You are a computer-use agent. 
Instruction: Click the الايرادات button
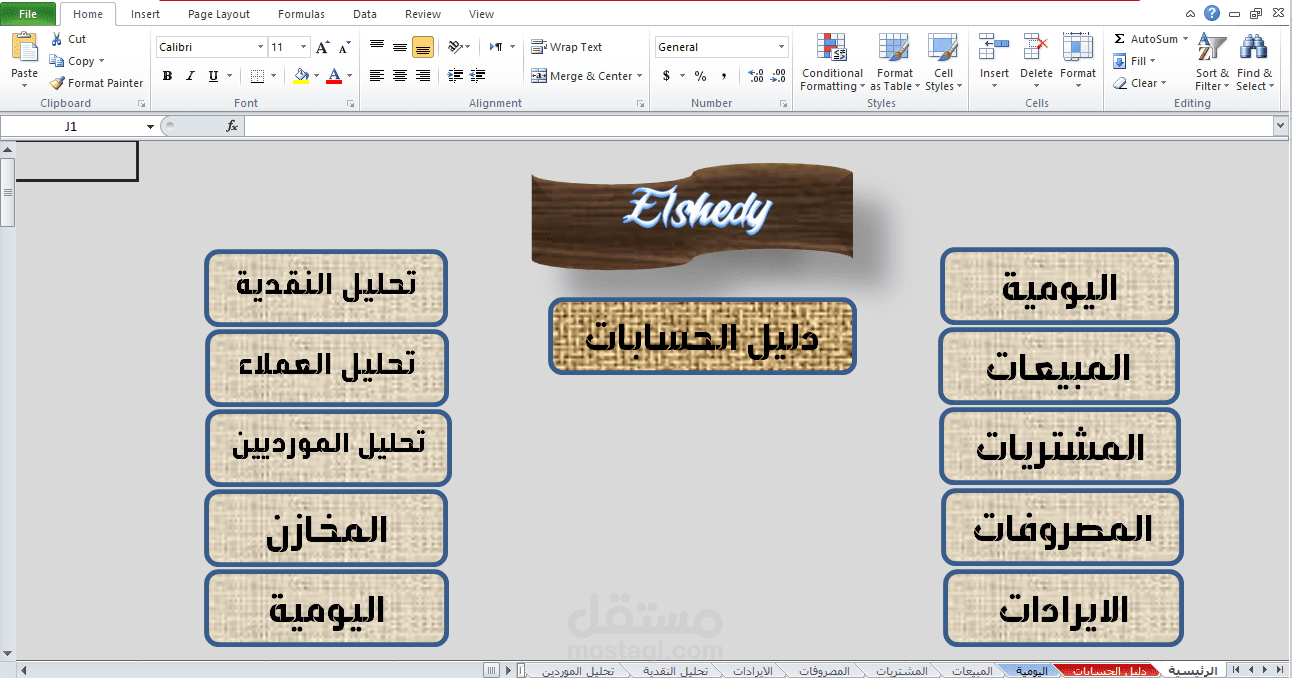pyautogui.click(x=1064, y=608)
